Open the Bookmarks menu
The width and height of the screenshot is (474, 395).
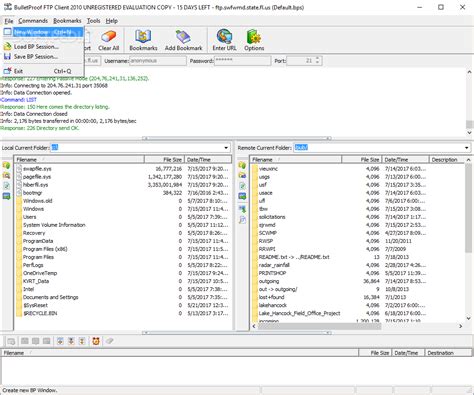pyautogui.click(x=67, y=21)
